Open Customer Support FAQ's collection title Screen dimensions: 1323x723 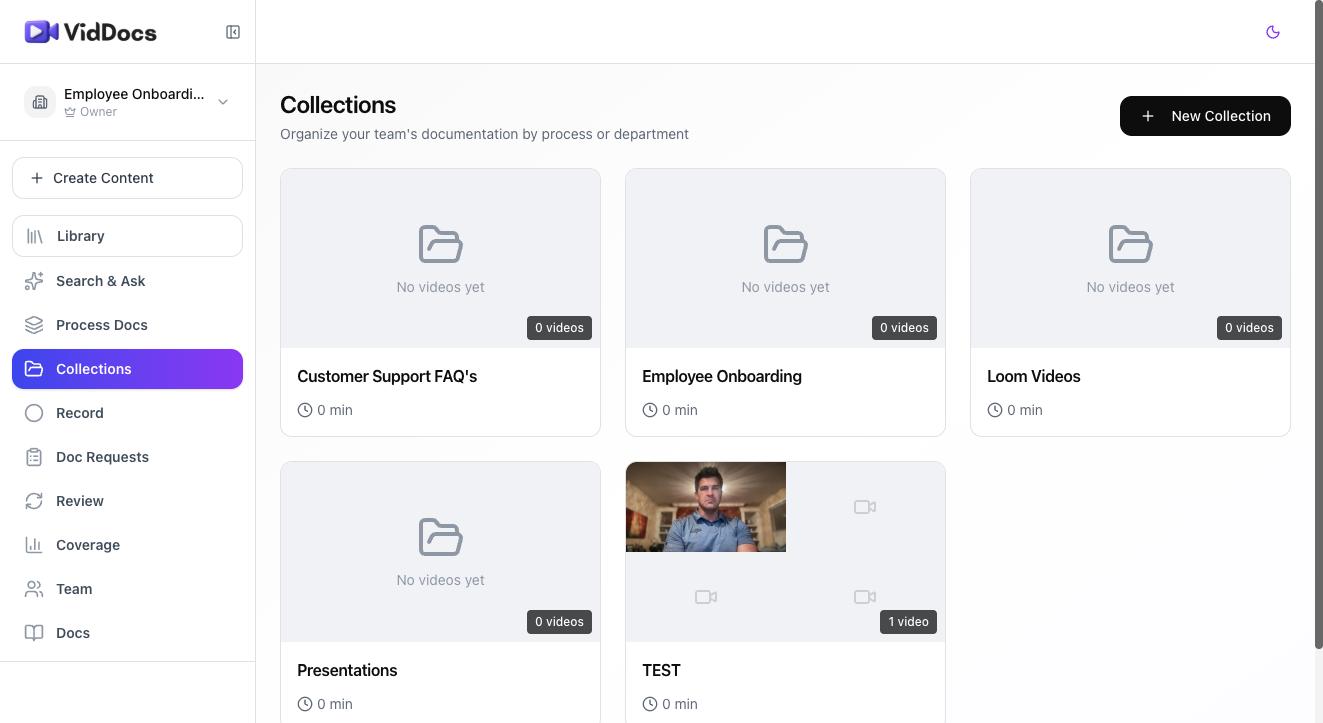point(387,376)
